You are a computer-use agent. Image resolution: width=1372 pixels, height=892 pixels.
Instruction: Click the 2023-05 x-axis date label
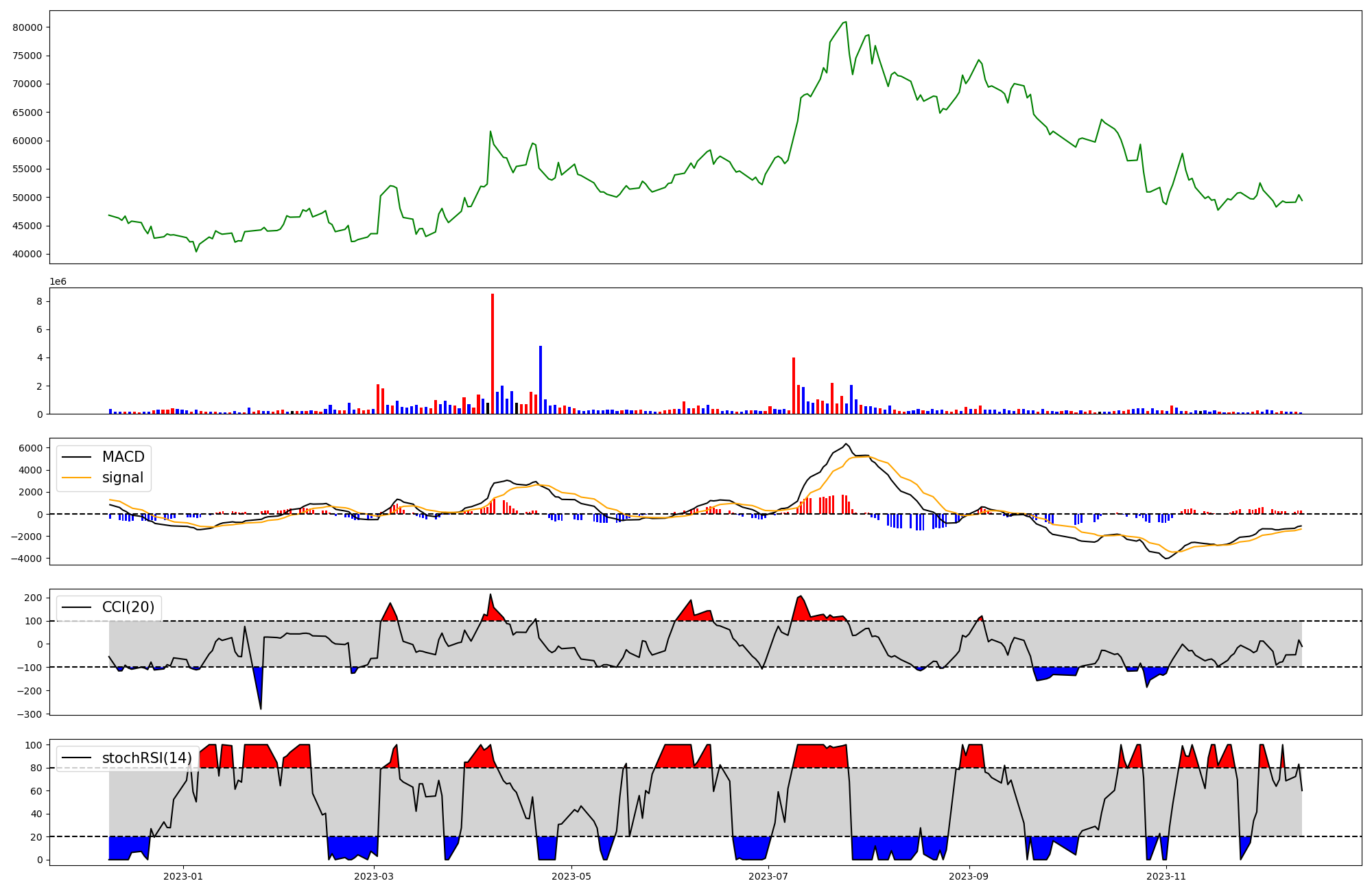[571, 876]
